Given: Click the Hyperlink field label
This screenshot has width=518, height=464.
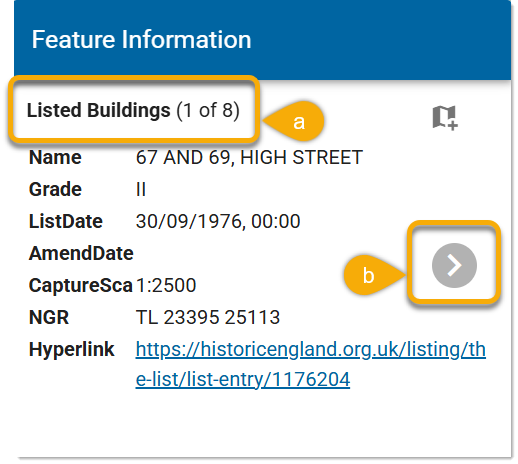Looking at the screenshot, I should pos(72,350).
